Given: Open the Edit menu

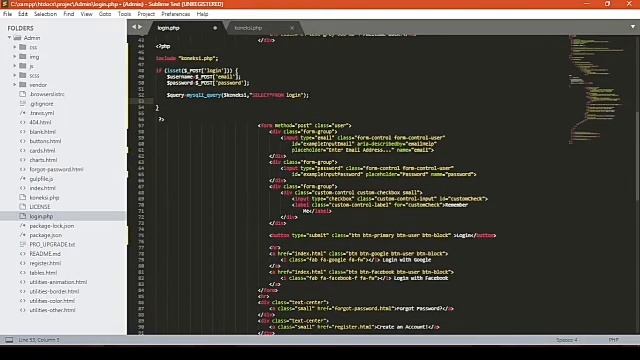Looking at the screenshot, I should (x=23, y=14).
